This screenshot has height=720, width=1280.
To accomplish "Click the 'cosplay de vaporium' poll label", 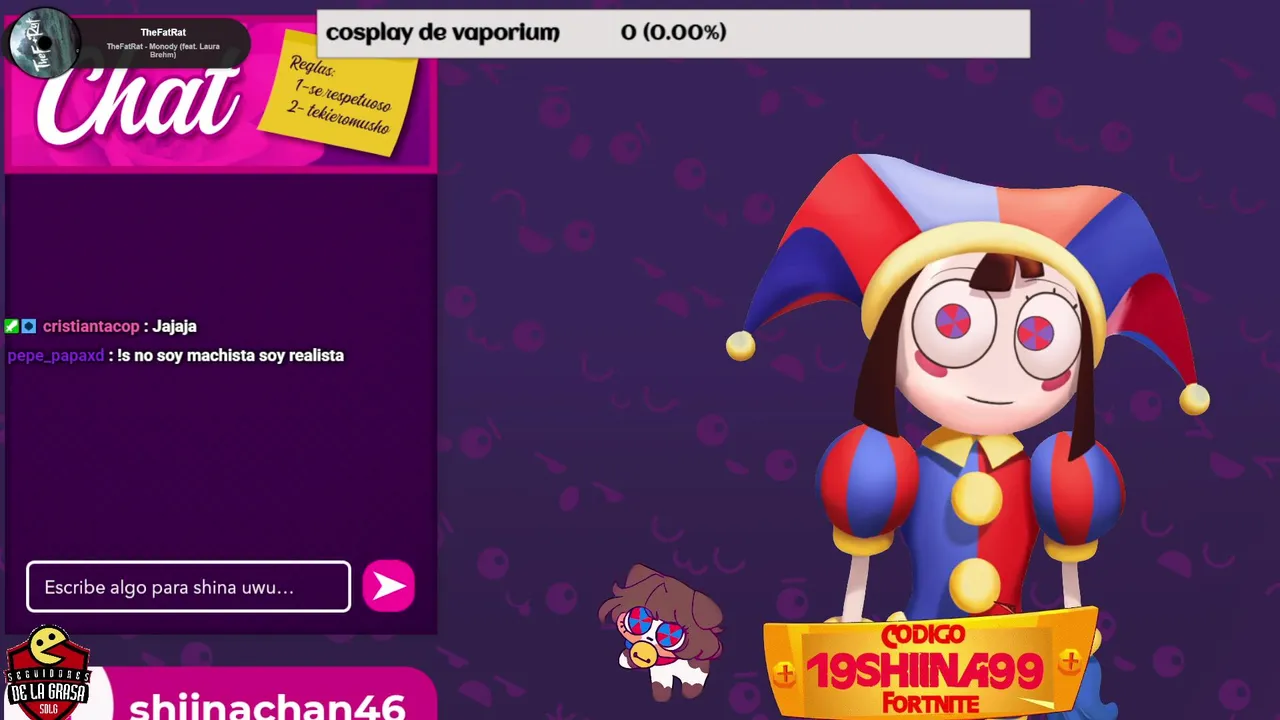I will (442, 32).
